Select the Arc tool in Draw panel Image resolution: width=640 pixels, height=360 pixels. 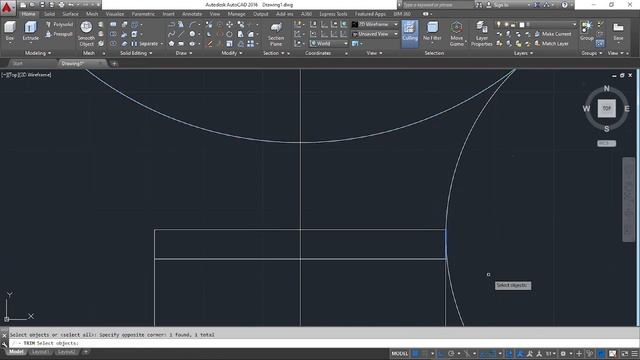(x=192, y=24)
